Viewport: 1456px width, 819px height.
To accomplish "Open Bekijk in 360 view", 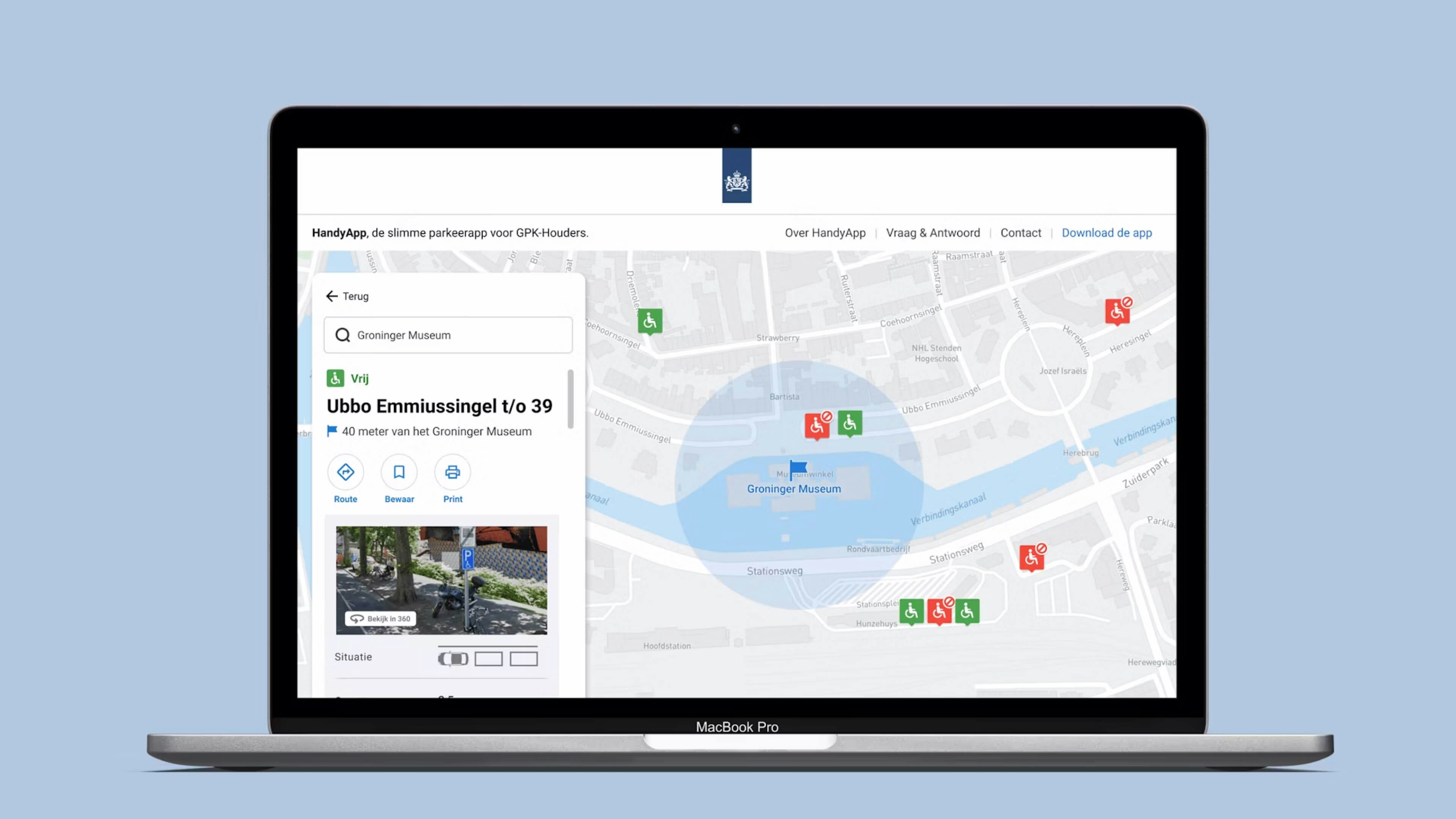I will (x=380, y=618).
